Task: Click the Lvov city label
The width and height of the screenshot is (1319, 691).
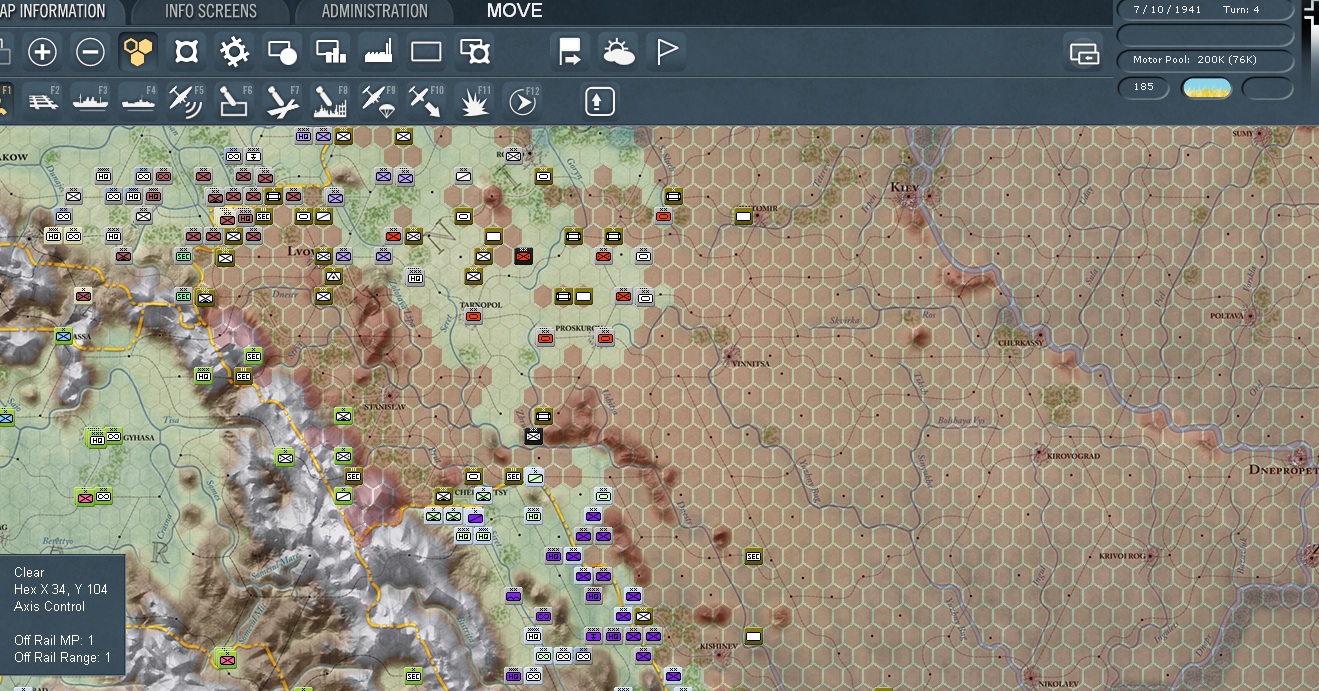Action: [x=300, y=252]
